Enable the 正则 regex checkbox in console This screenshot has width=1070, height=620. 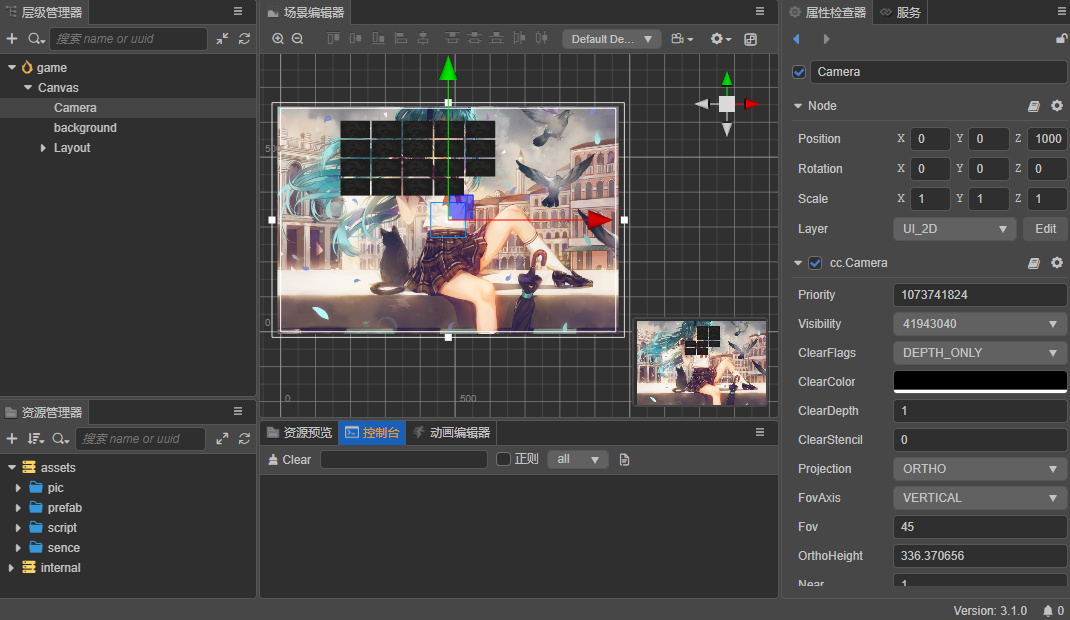click(x=504, y=460)
